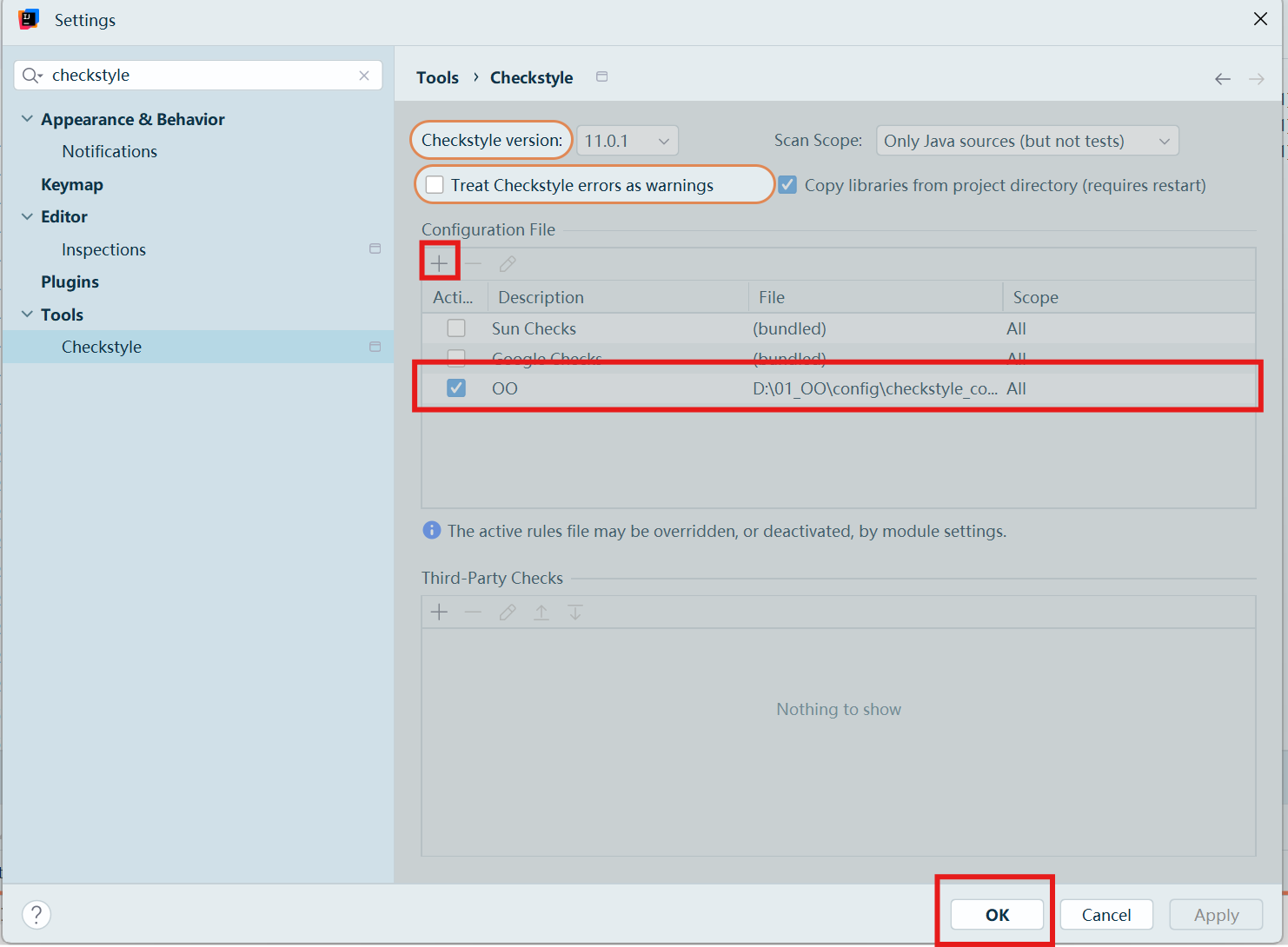
Task: Collapse the Appearance & Behavior tree node
Action: [x=27, y=119]
